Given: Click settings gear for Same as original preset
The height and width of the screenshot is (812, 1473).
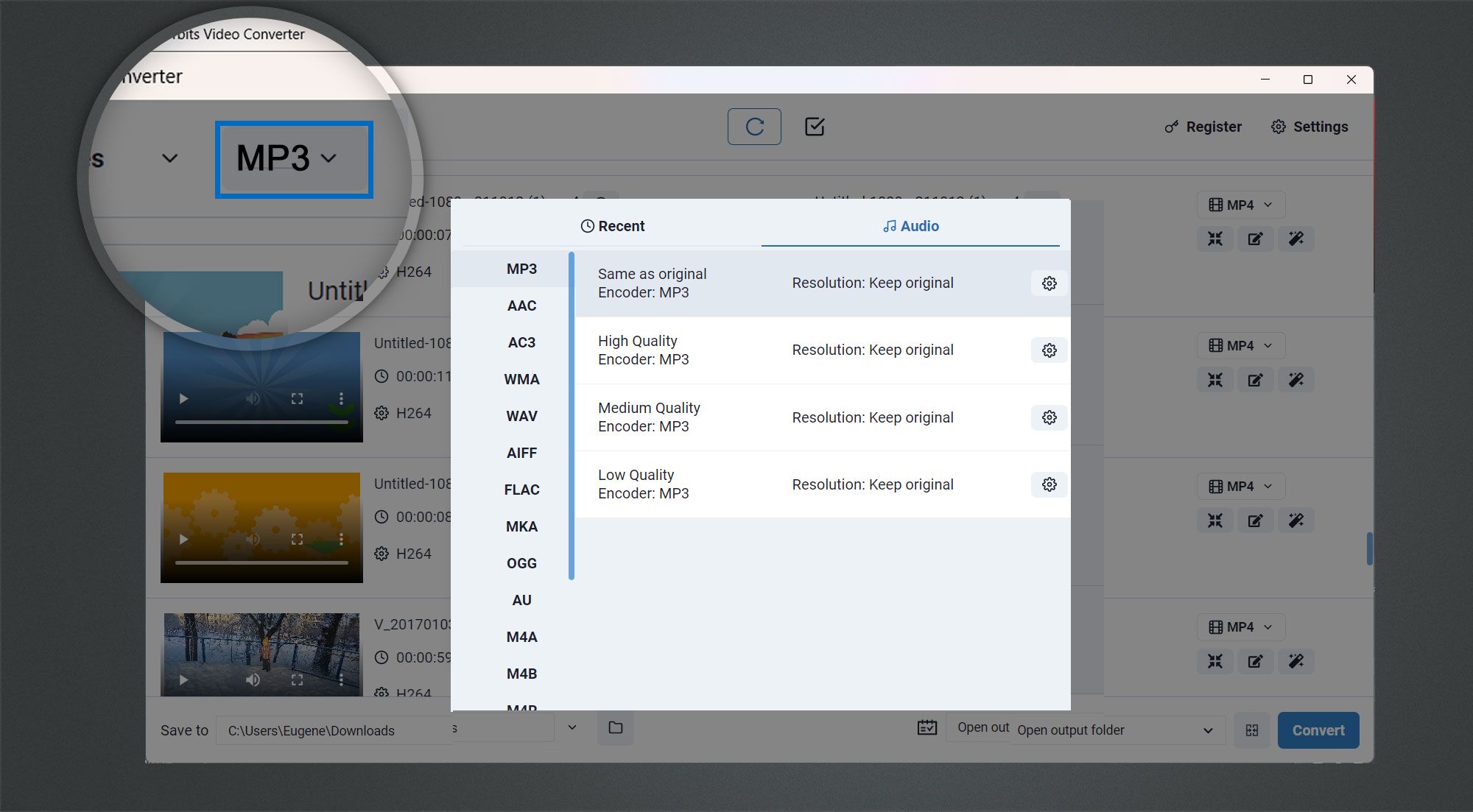Looking at the screenshot, I should click(x=1048, y=283).
